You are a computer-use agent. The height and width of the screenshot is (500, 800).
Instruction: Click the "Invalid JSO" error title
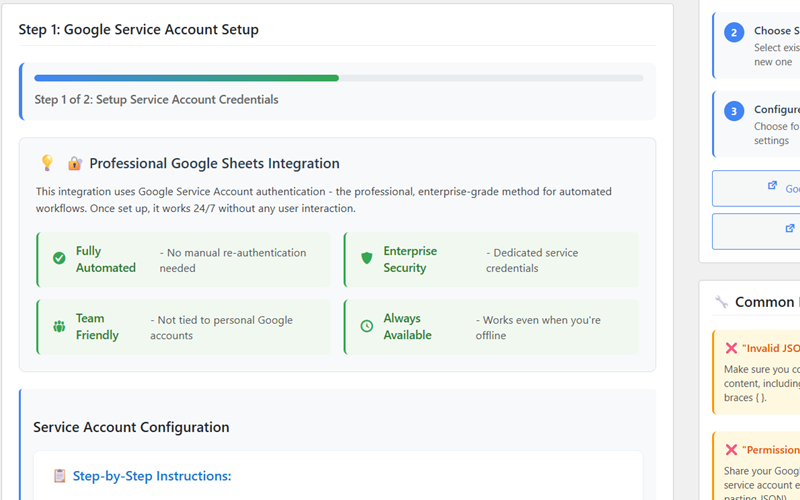point(770,348)
